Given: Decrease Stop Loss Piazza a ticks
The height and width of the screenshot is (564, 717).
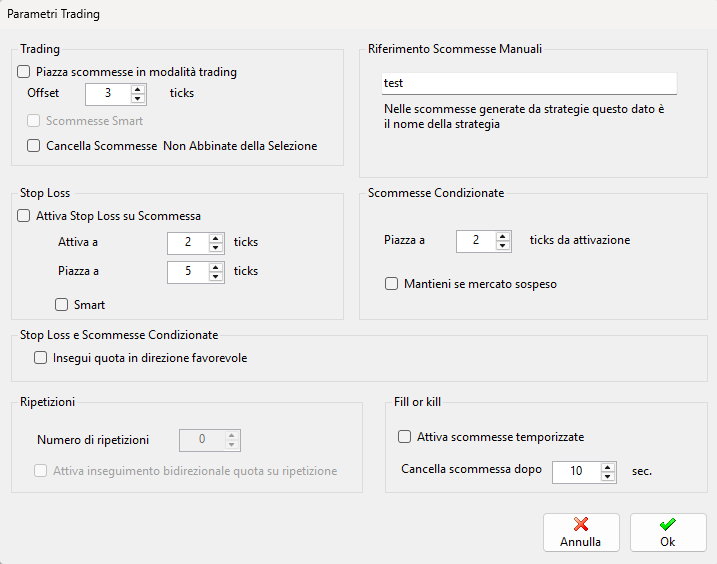Looking at the screenshot, I should (215, 276).
